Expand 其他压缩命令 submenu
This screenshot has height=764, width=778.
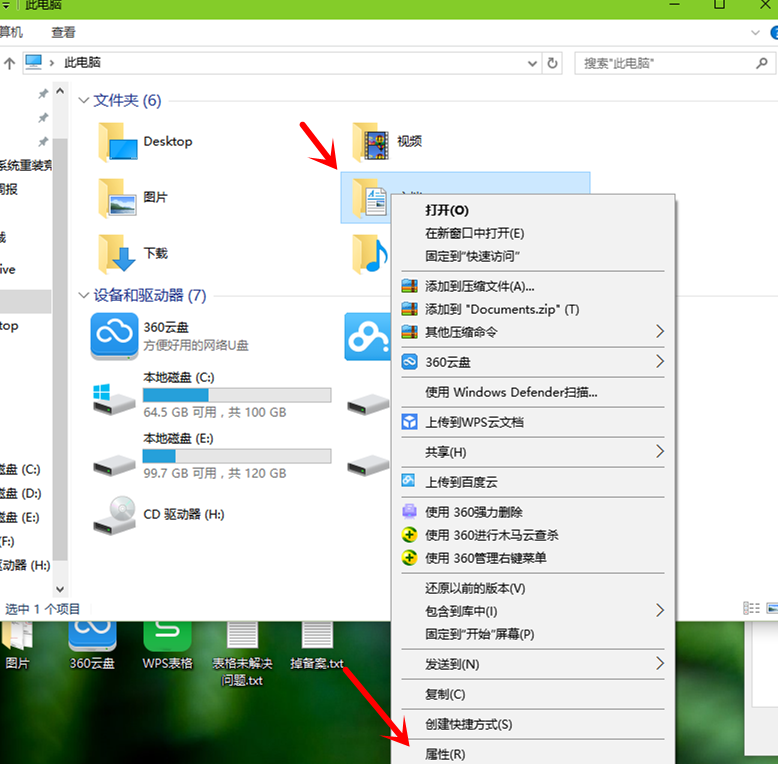659,331
